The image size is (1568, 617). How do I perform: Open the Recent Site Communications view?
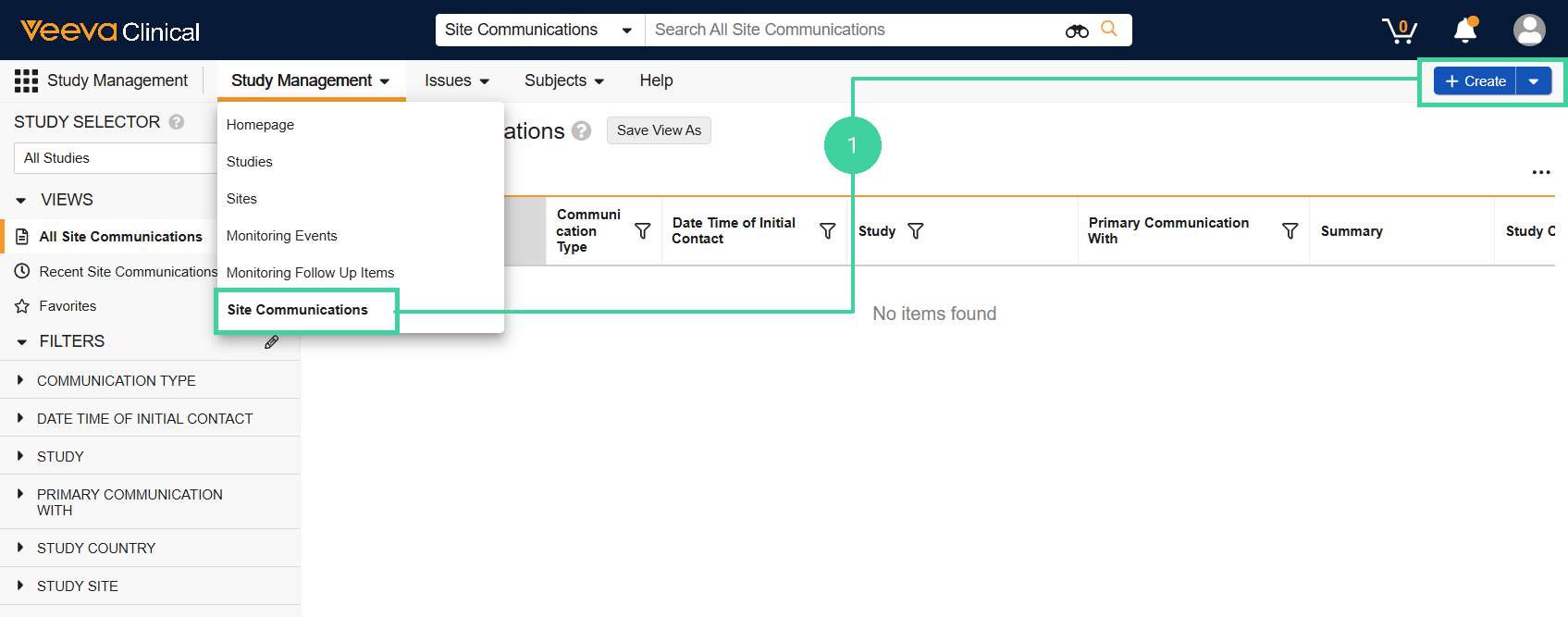(128, 272)
